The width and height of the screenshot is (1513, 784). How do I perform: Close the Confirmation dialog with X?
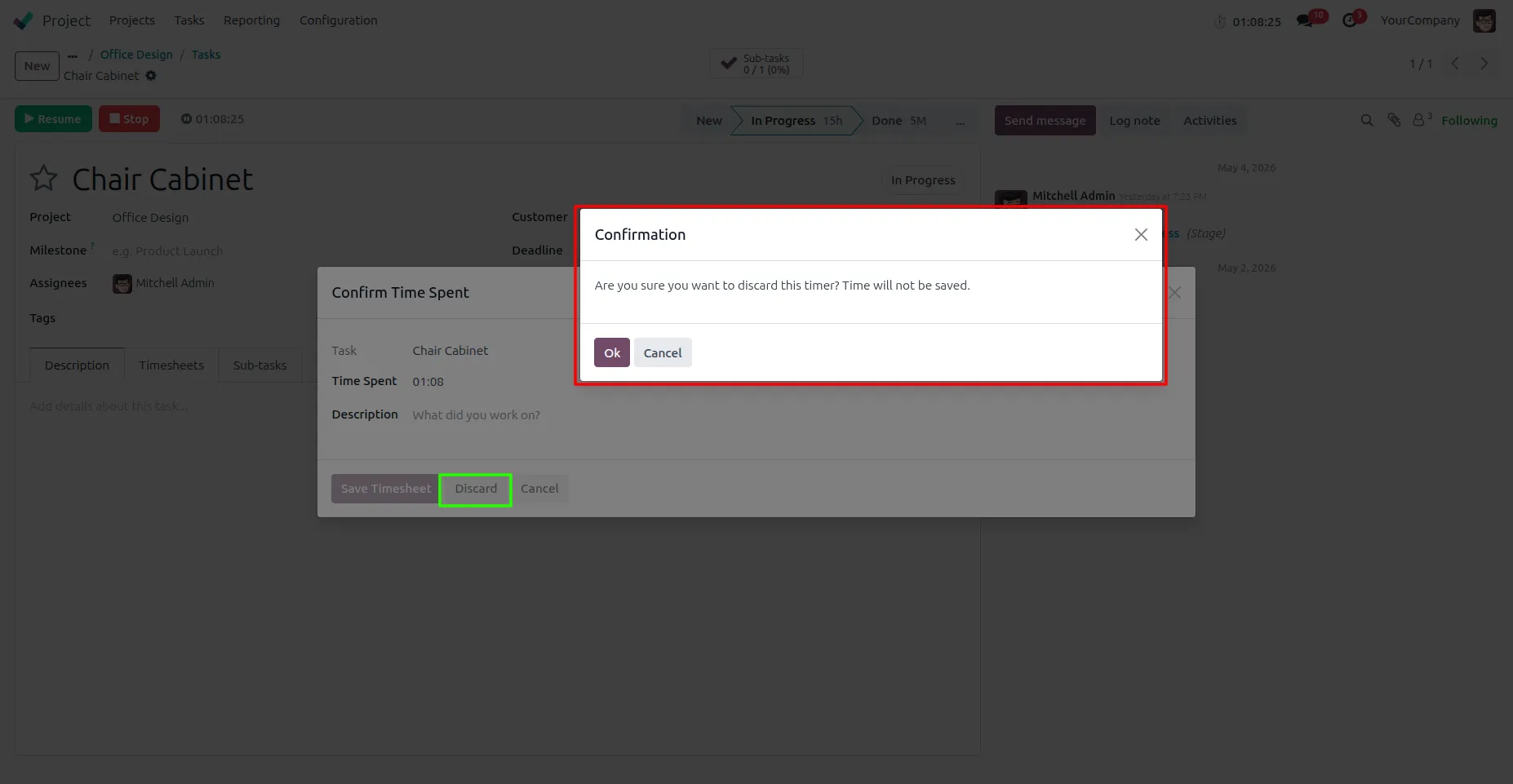click(x=1141, y=235)
